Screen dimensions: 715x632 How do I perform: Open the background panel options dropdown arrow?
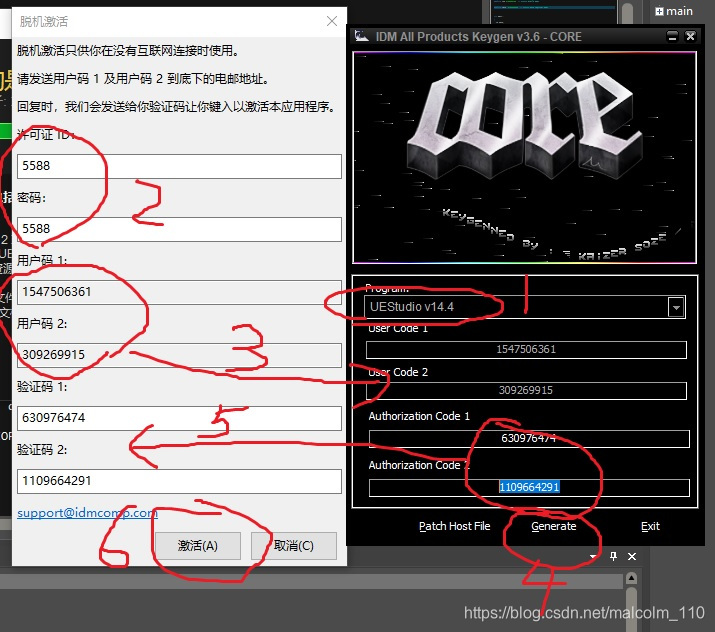593,556
